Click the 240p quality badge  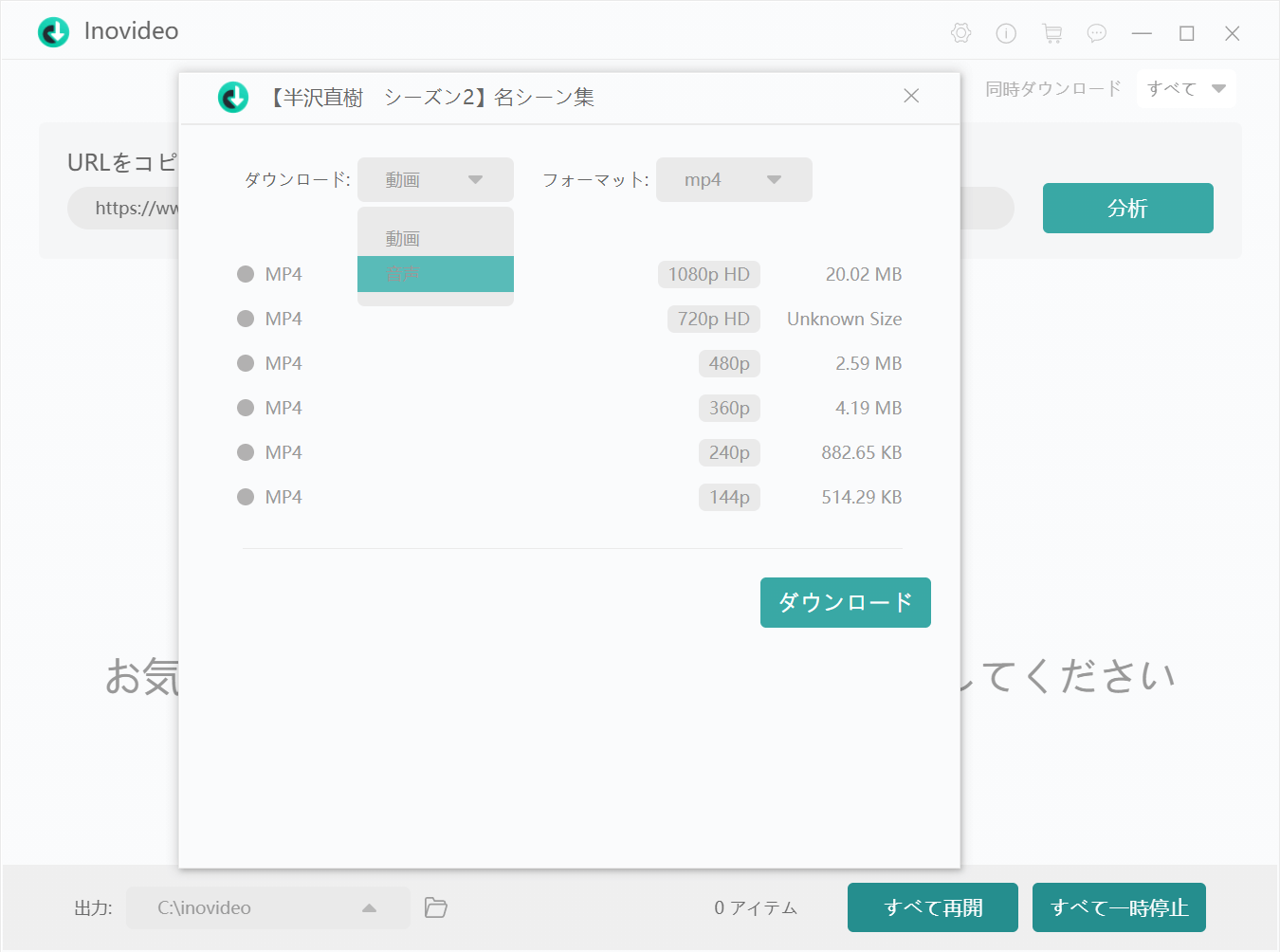click(x=729, y=452)
